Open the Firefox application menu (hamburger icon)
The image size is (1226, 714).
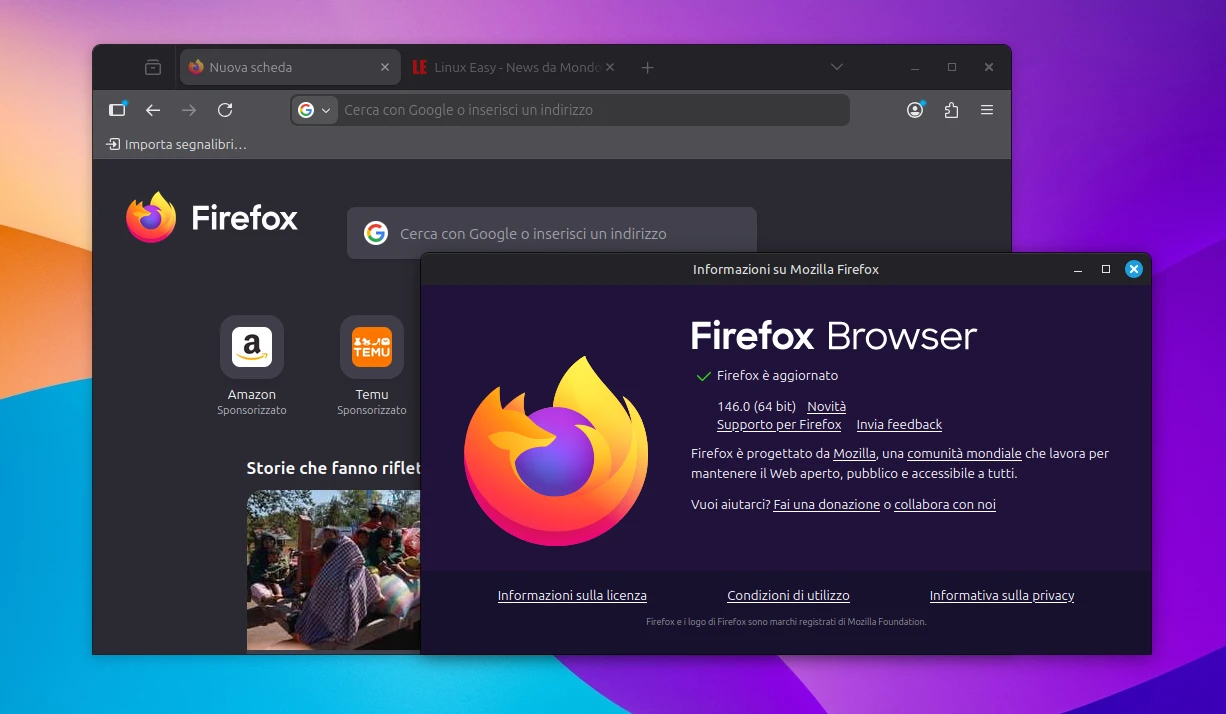pos(987,110)
